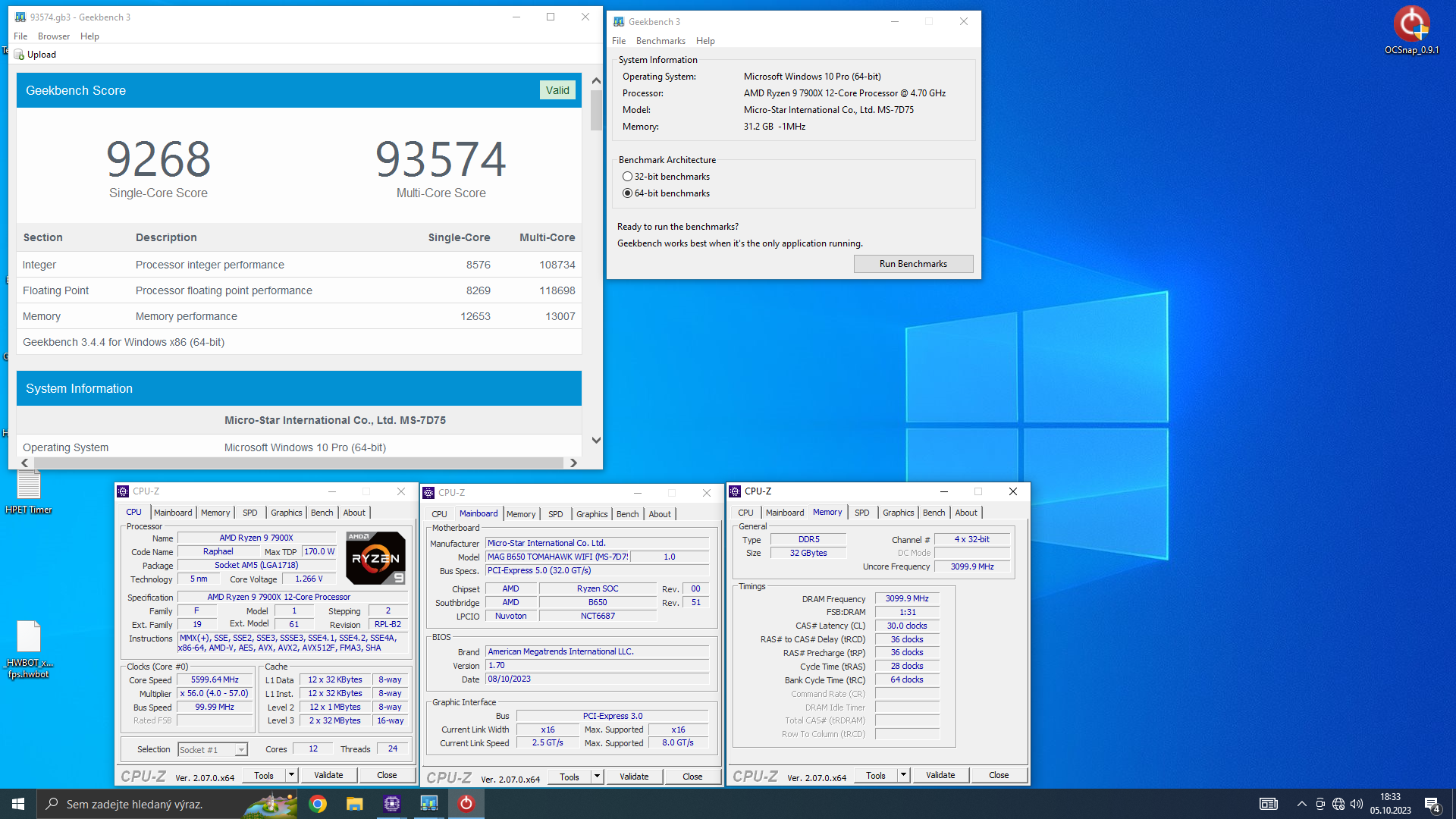Switch to Geekbench via taskbar icon
The height and width of the screenshot is (819, 1456).
point(429,804)
